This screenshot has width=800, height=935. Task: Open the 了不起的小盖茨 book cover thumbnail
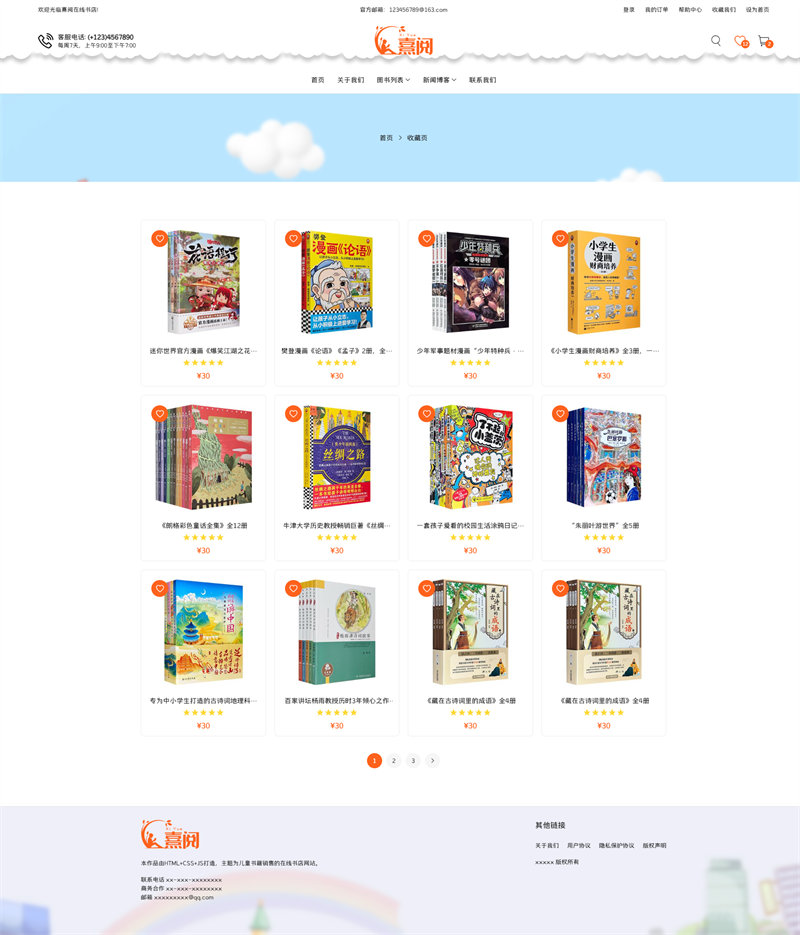471,457
